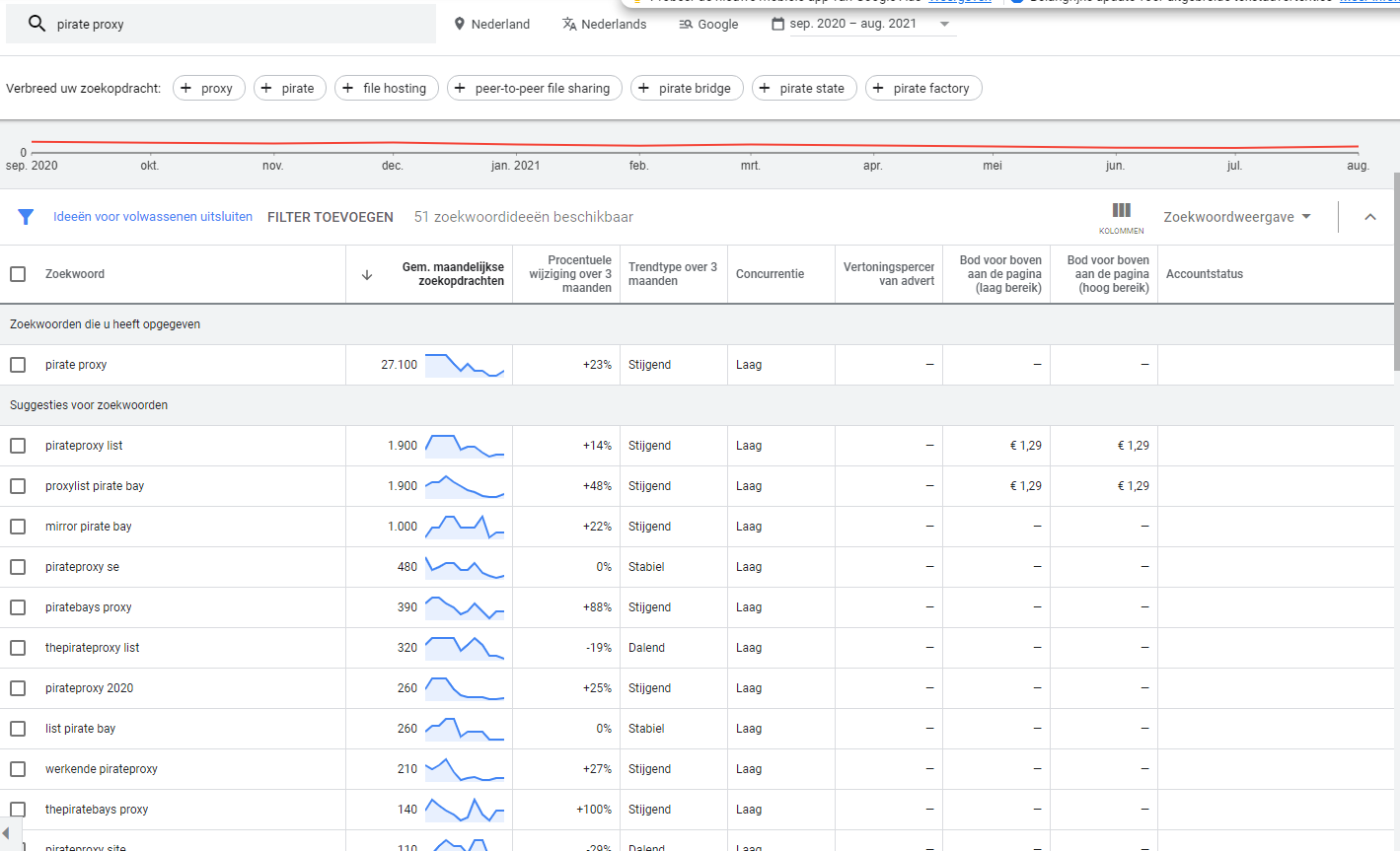Click the language translate icon
The height and width of the screenshot is (851, 1400).
[x=569, y=24]
